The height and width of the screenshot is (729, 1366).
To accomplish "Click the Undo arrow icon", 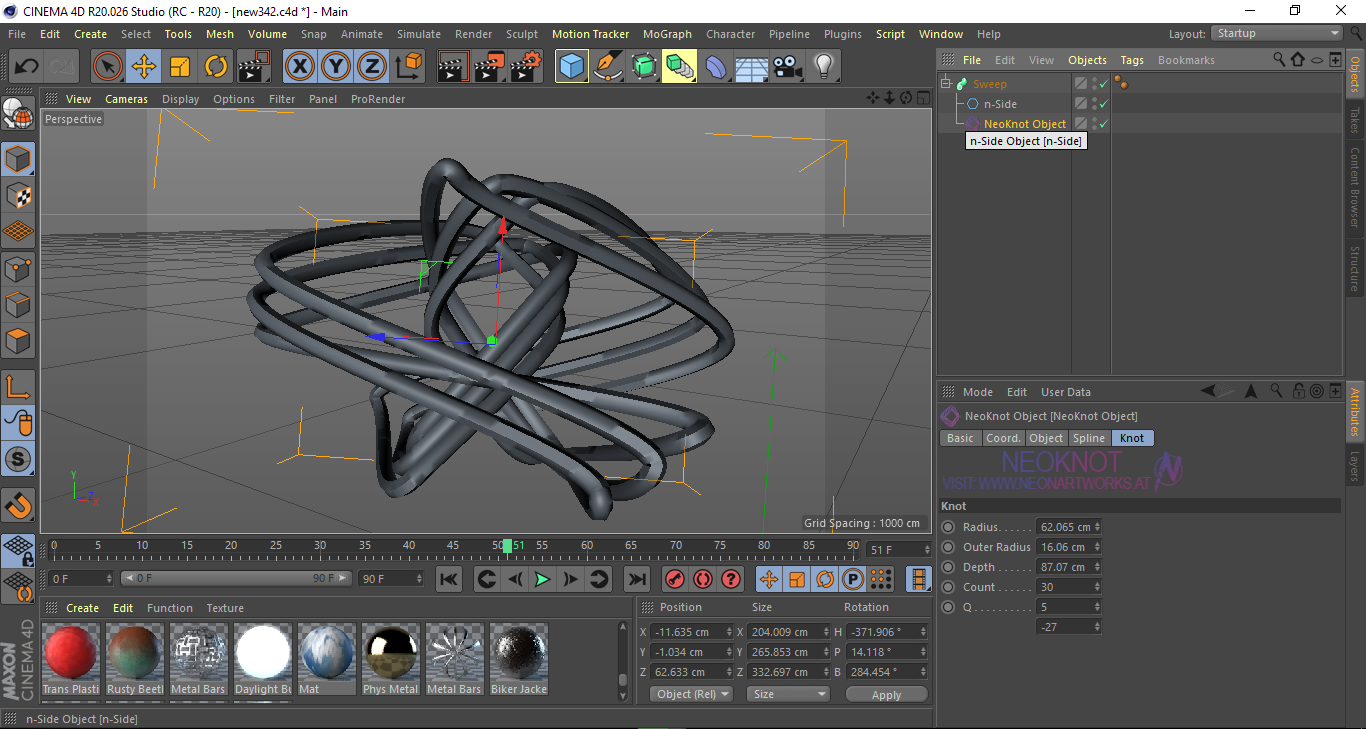I will [x=27, y=67].
